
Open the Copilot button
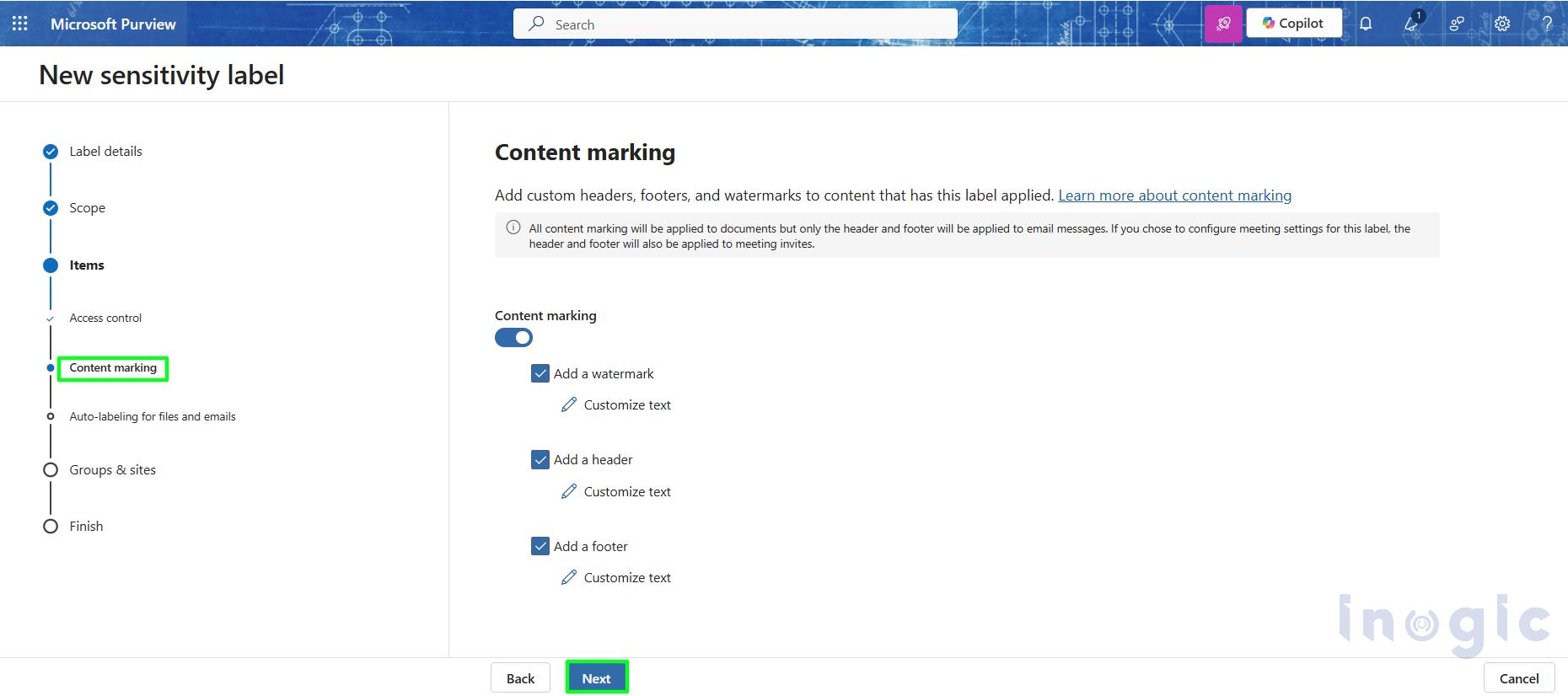[1293, 24]
